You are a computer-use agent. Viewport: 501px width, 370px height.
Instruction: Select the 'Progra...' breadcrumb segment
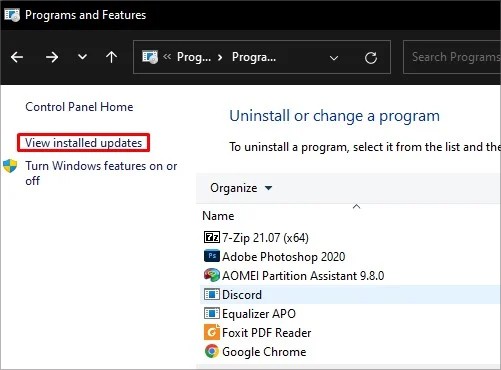point(254,57)
